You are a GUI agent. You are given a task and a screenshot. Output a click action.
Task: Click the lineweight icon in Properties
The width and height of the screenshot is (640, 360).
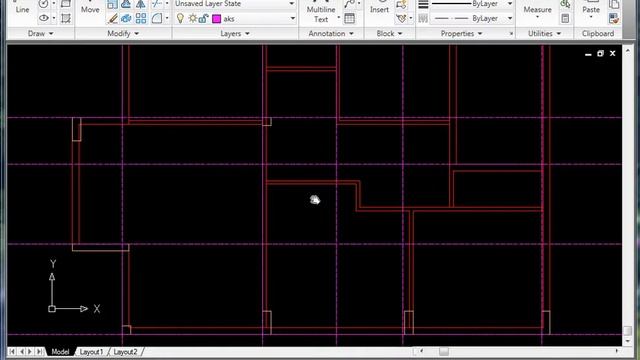point(423,4)
